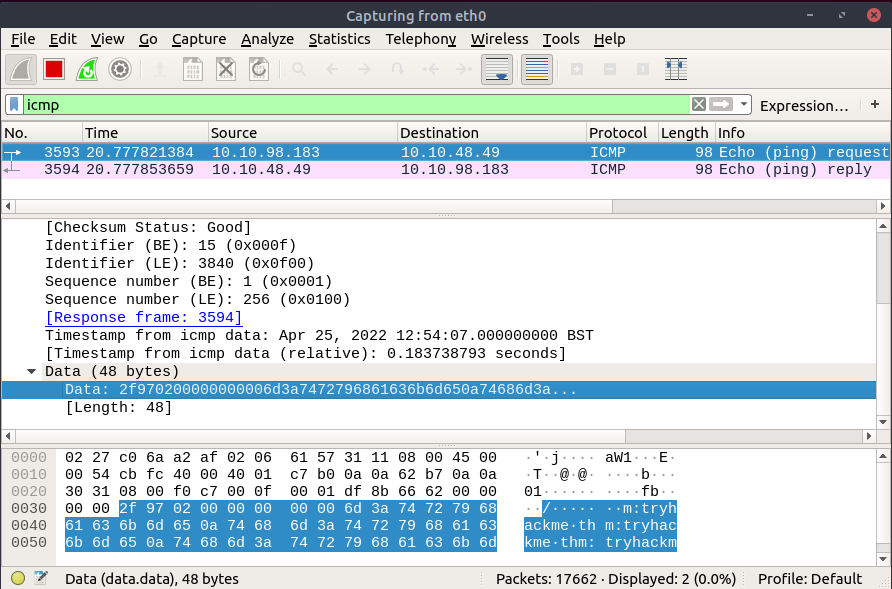Open the File menu
The width and height of the screenshot is (892, 589).
[x=23, y=39]
